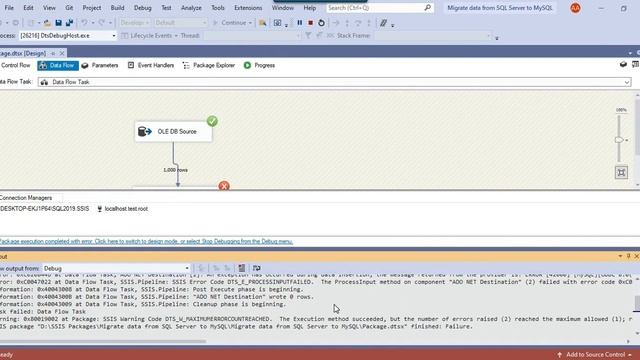
Task: Click the red error icon on destination component
Action: (x=224, y=186)
